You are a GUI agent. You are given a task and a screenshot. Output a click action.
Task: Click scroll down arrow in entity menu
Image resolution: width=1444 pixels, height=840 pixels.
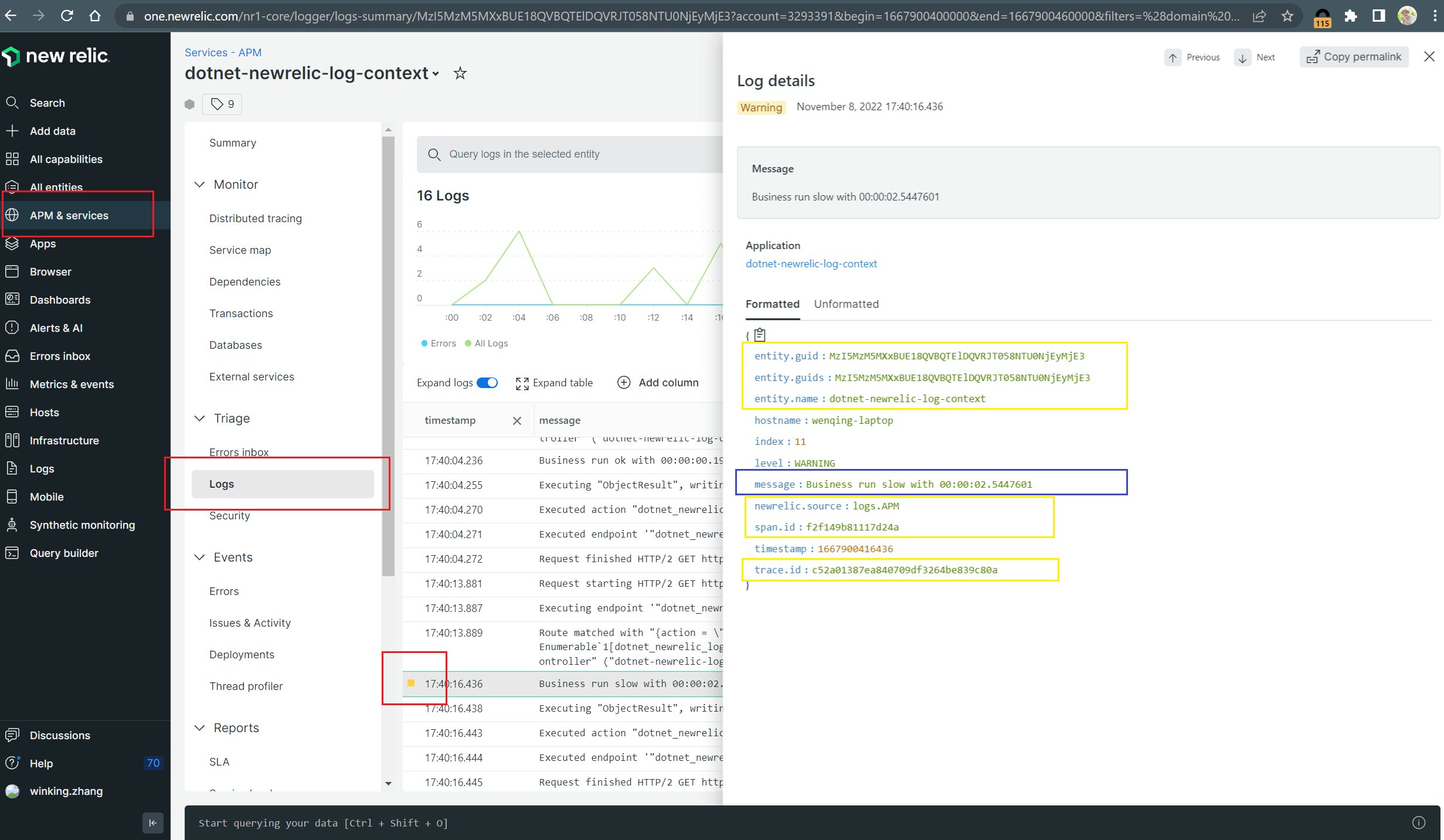(388, 784)
